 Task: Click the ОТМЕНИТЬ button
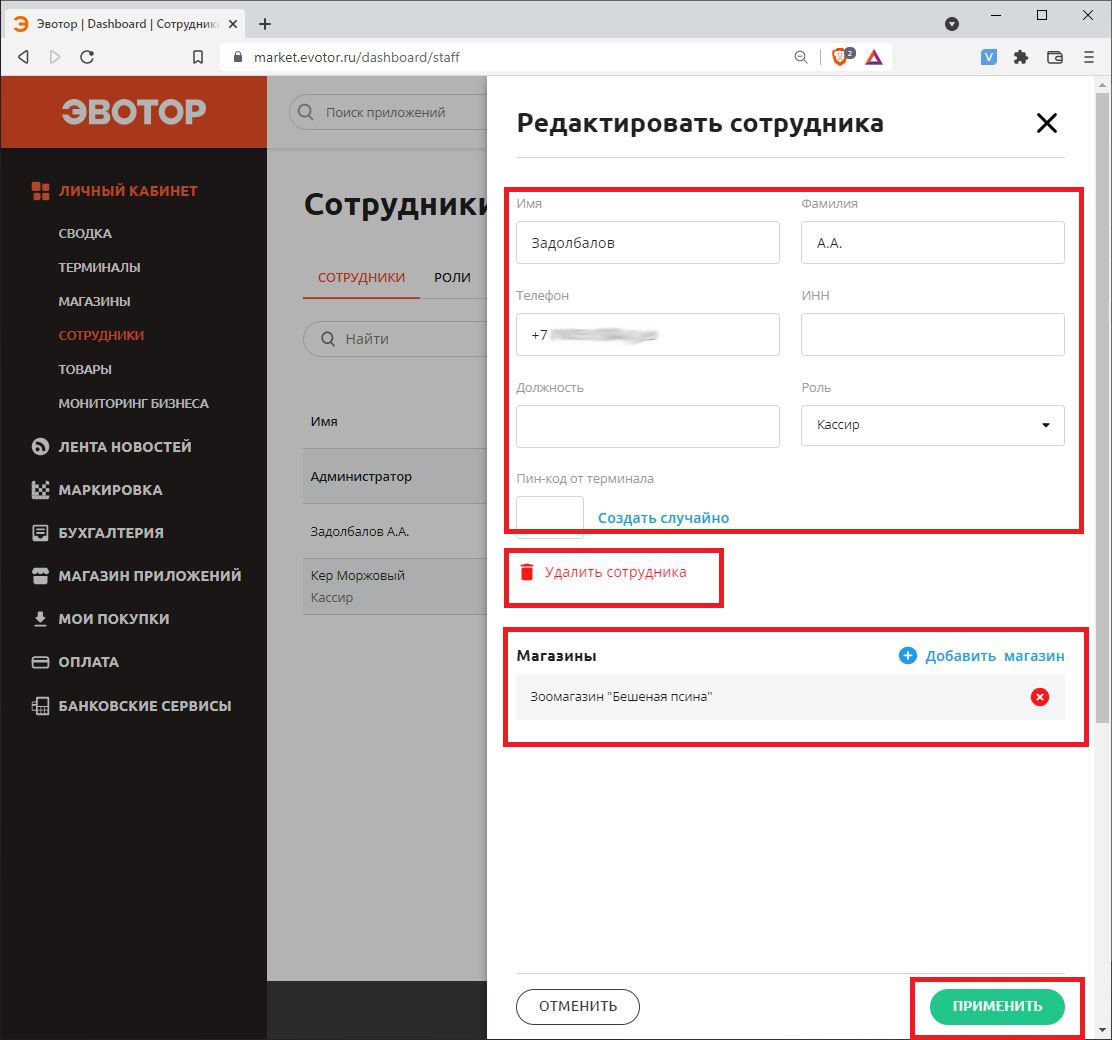coord(577,1007)
